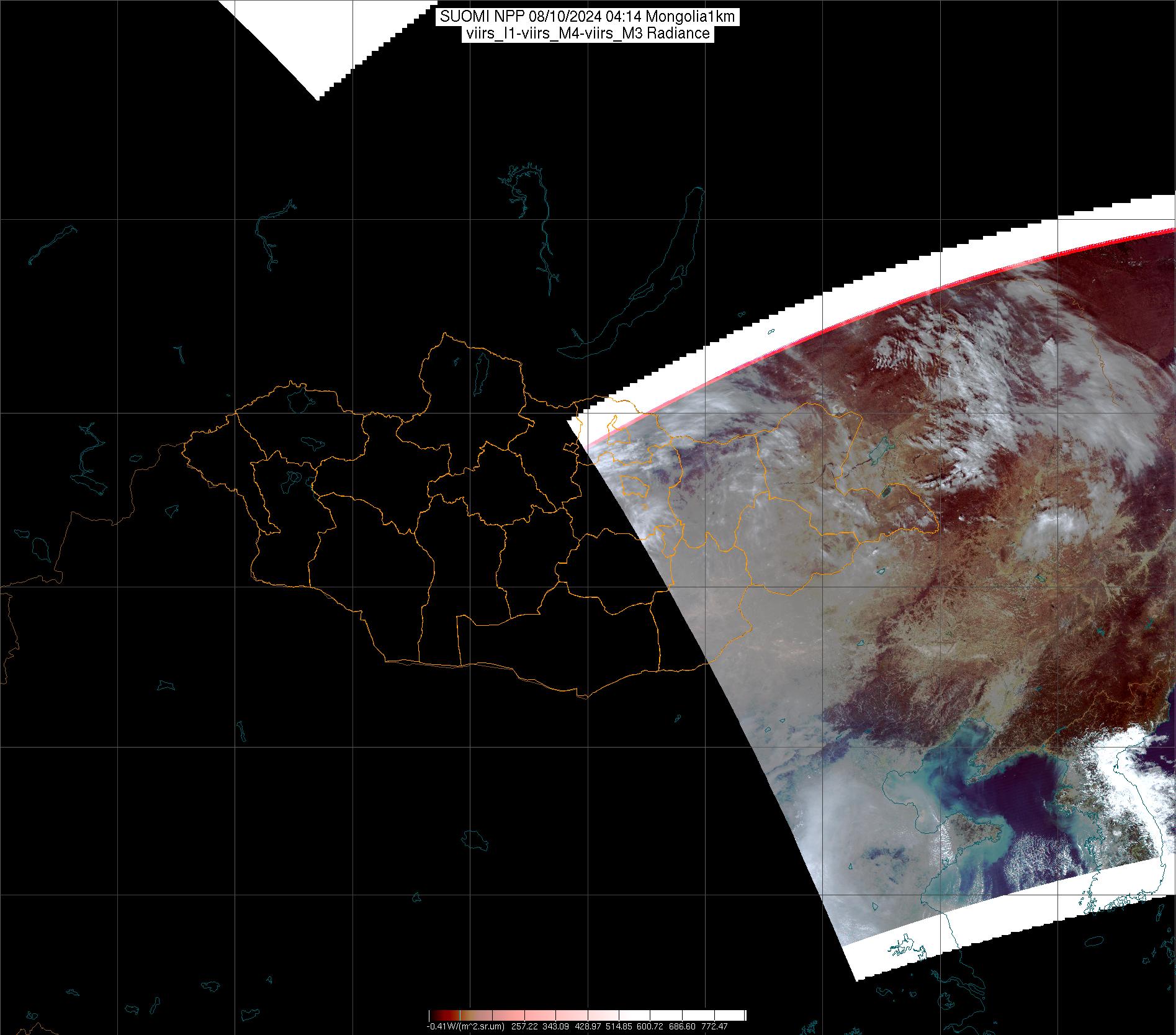Viewport: 1176px width, 1035px height.
Task: Click the viirs_I1-viirs_M4-viirs_M3 Radiance subtitle
Action: [587, 34]
